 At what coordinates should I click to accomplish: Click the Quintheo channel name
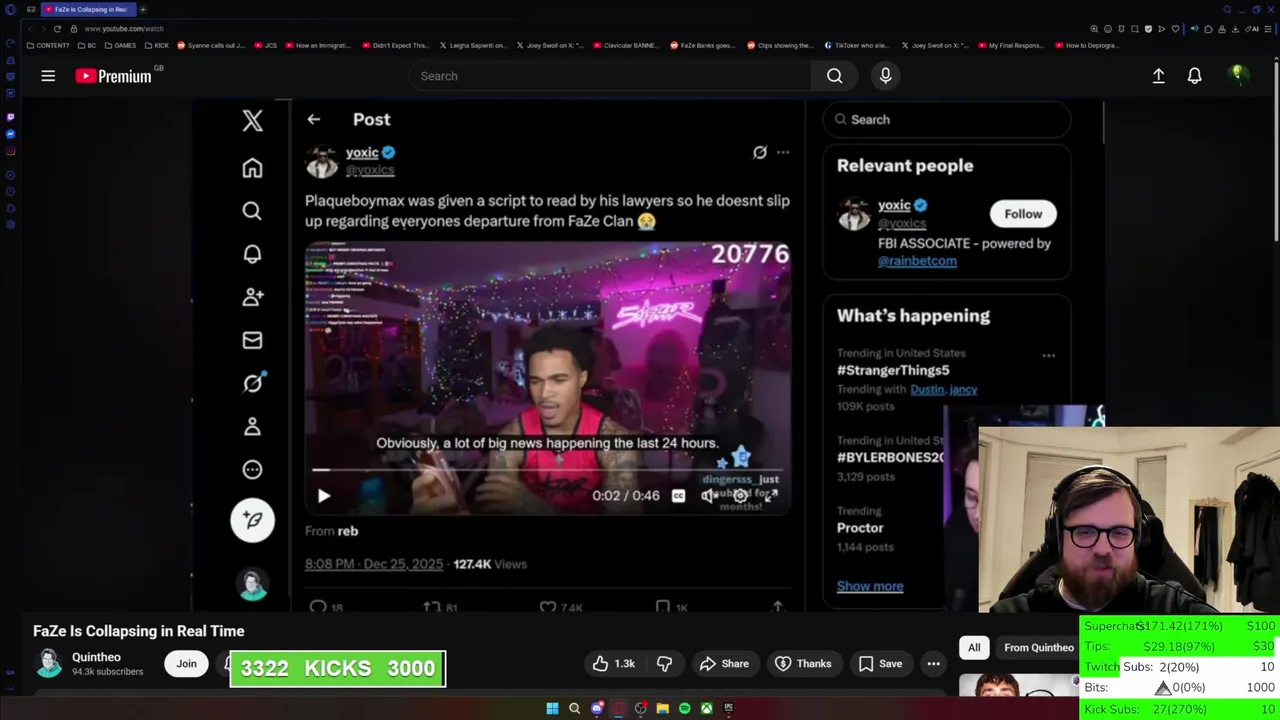96,657
